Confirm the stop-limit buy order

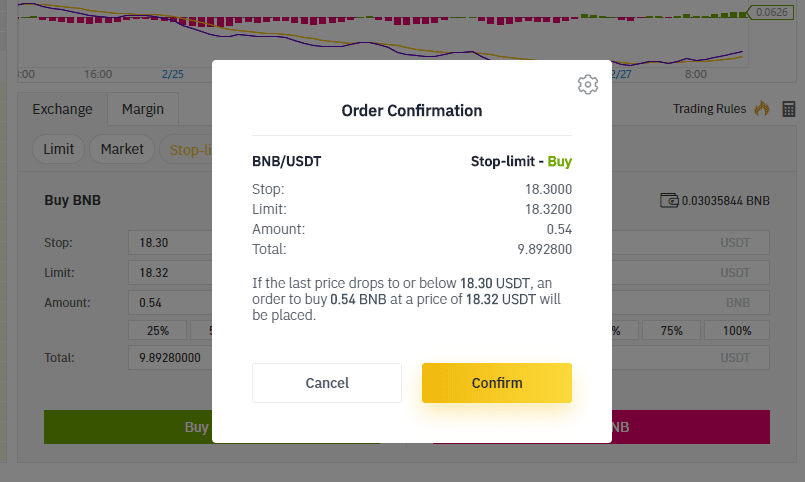[x=496, y=383]
